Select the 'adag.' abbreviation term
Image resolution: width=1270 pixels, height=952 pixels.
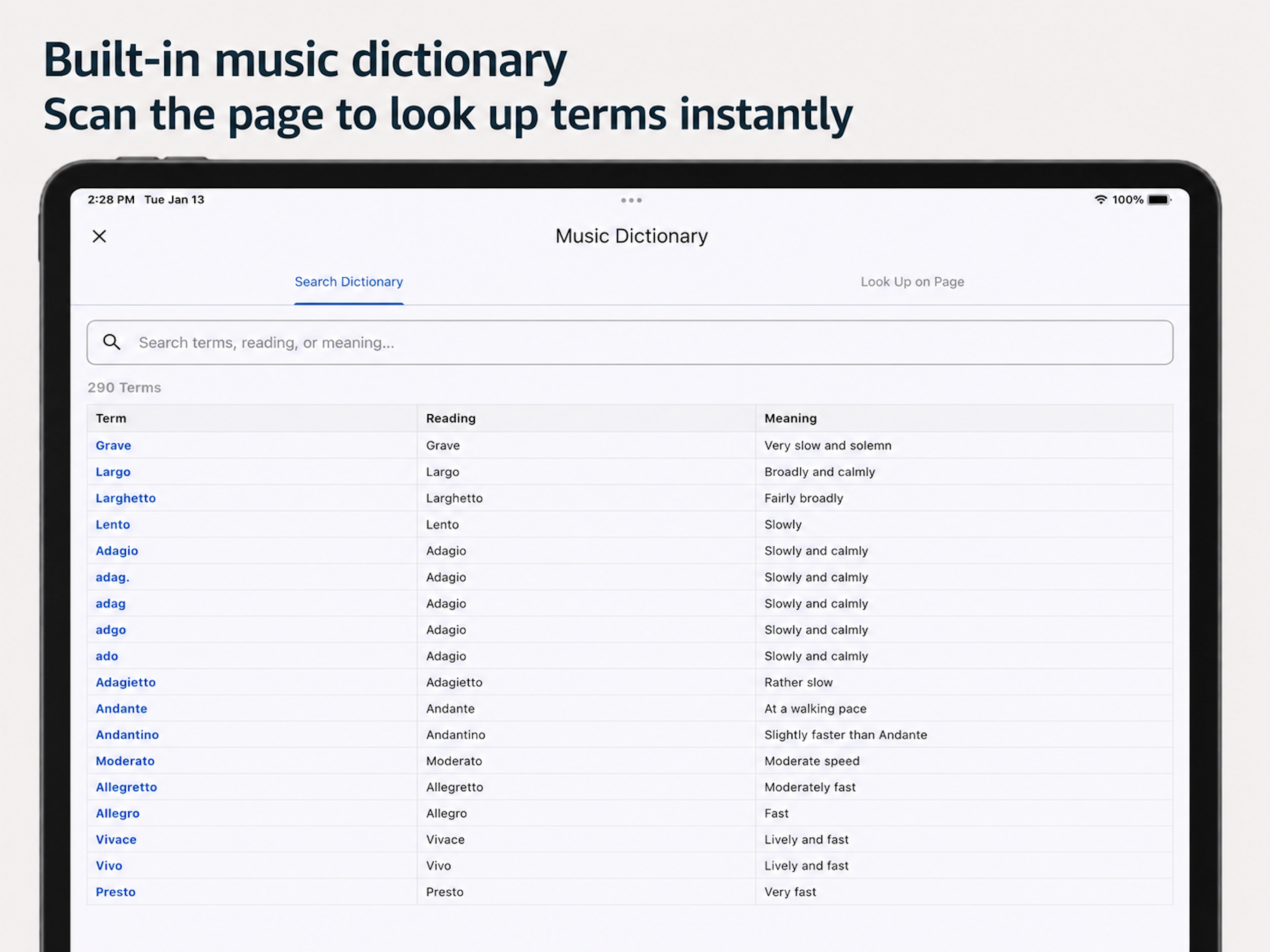(x=113, y=577)
